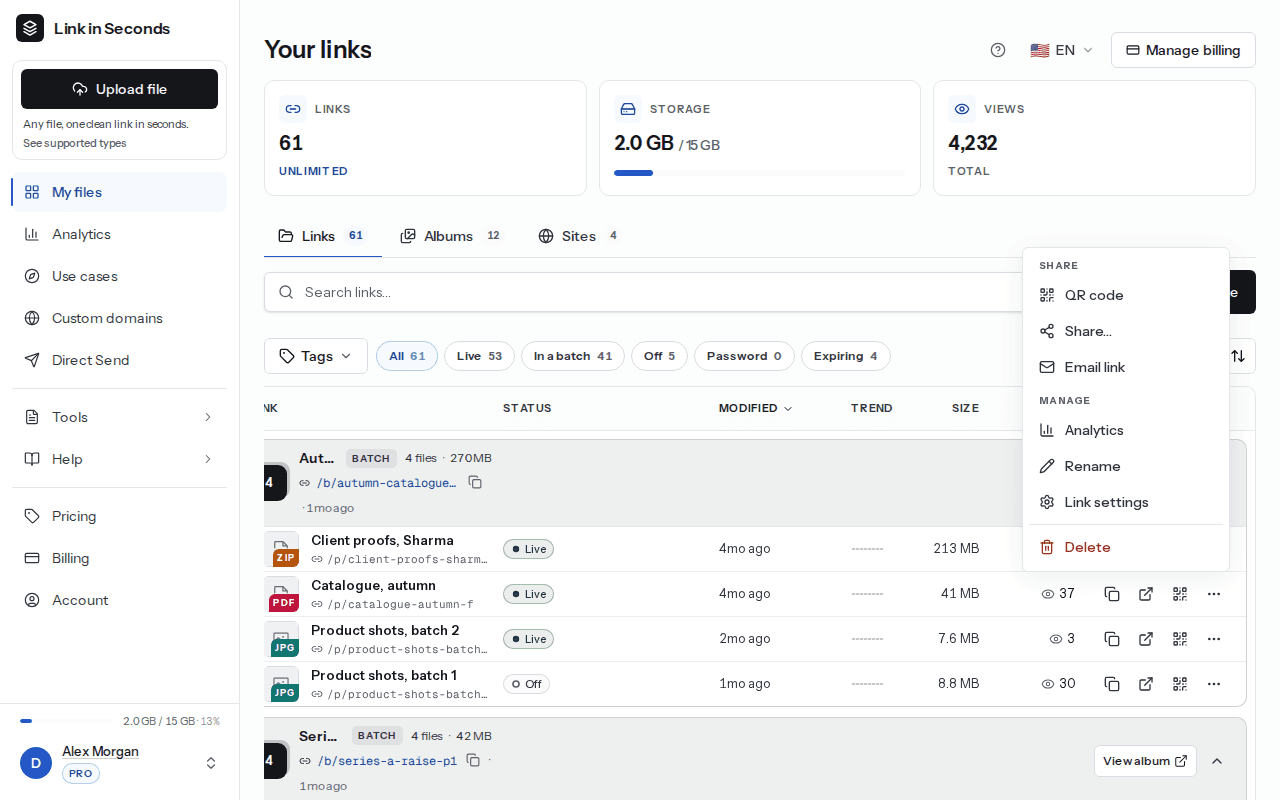Screen dimensions: 1280x800
Task: Click the View album button
Action: coord(1145,761)
